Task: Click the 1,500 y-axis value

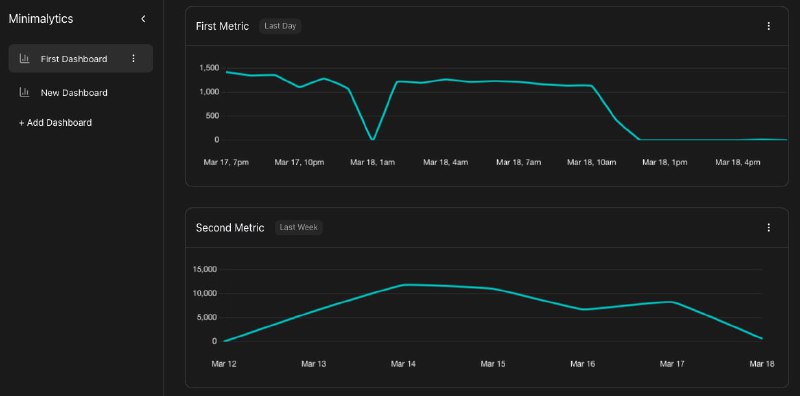Action: (x=209, y=68)
